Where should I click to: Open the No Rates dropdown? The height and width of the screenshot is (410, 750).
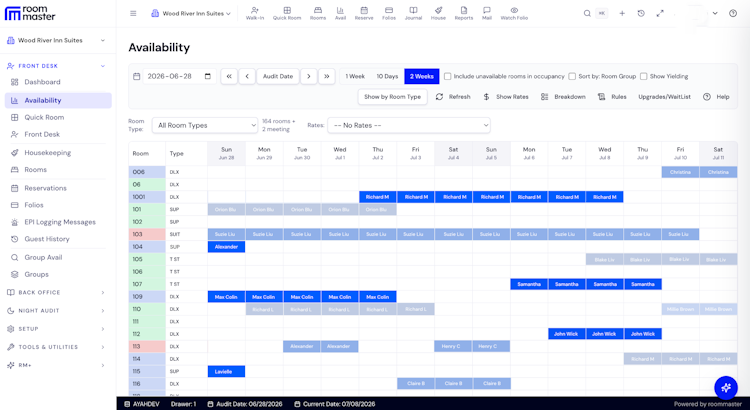point(409,125)
